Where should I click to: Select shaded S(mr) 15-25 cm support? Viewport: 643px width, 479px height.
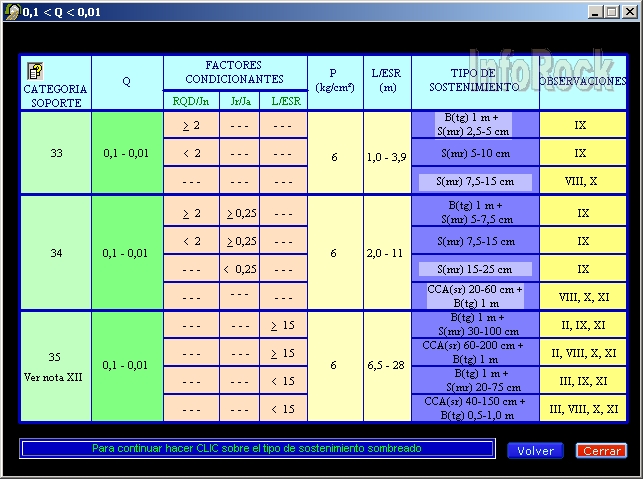[475, 269]
